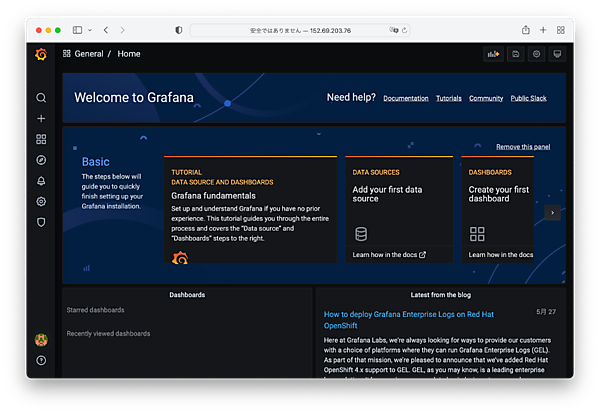Image resolution: width=600 pixels, height=414 pixels.
Task: Open Dashboard settings gear in top toolbar
Action: (x=536, y=54)
